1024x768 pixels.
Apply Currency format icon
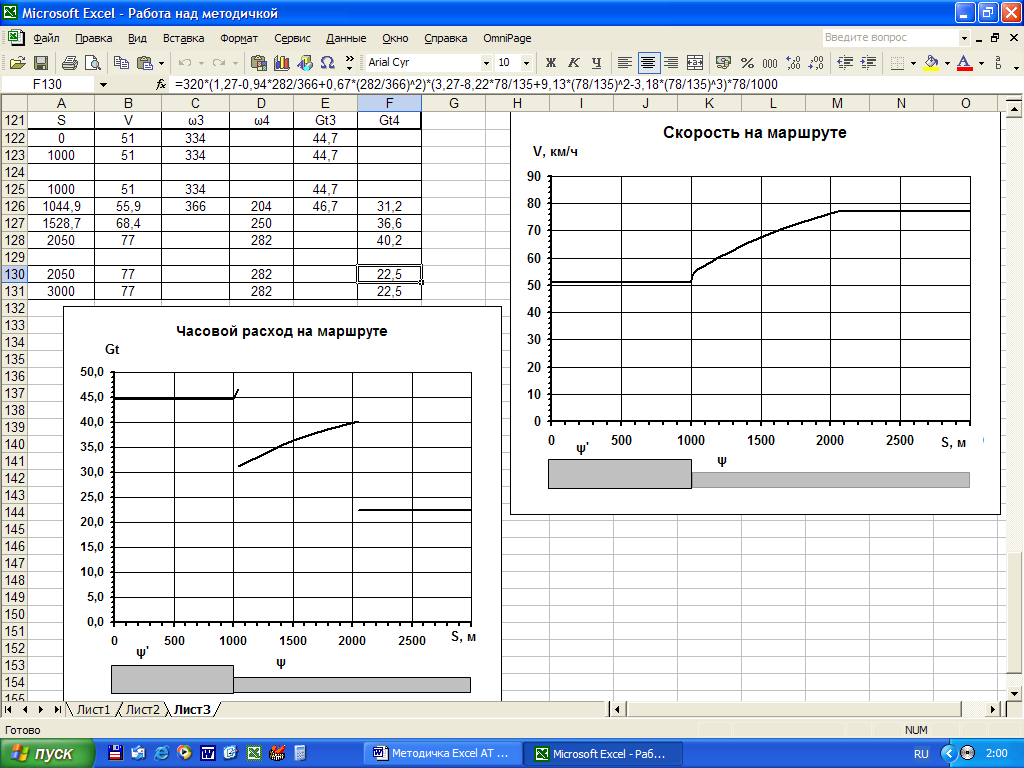723,63
